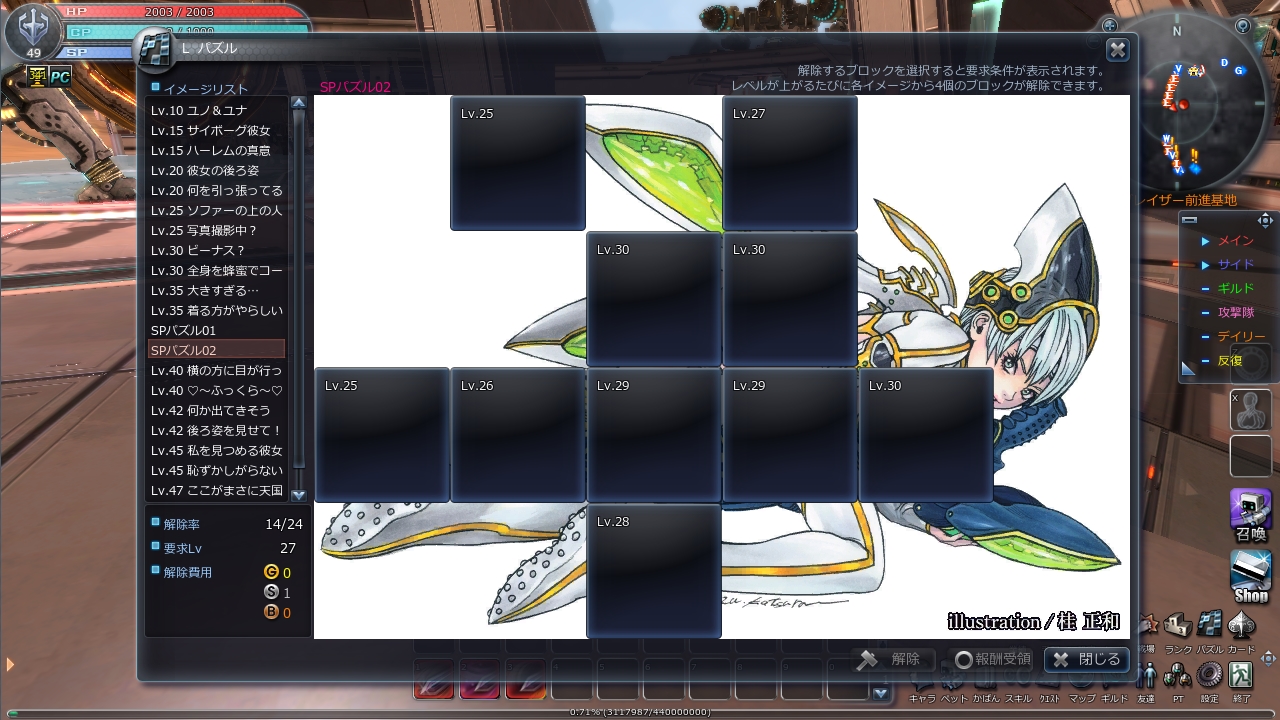Viewport: 1280px width, 720px height.
Task: Click the silver coin cost value
Action: [x=286, y=593]
